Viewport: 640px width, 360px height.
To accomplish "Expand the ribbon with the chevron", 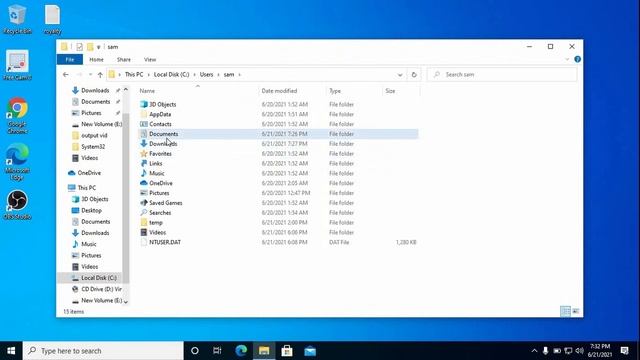I will tap(567, 60).
